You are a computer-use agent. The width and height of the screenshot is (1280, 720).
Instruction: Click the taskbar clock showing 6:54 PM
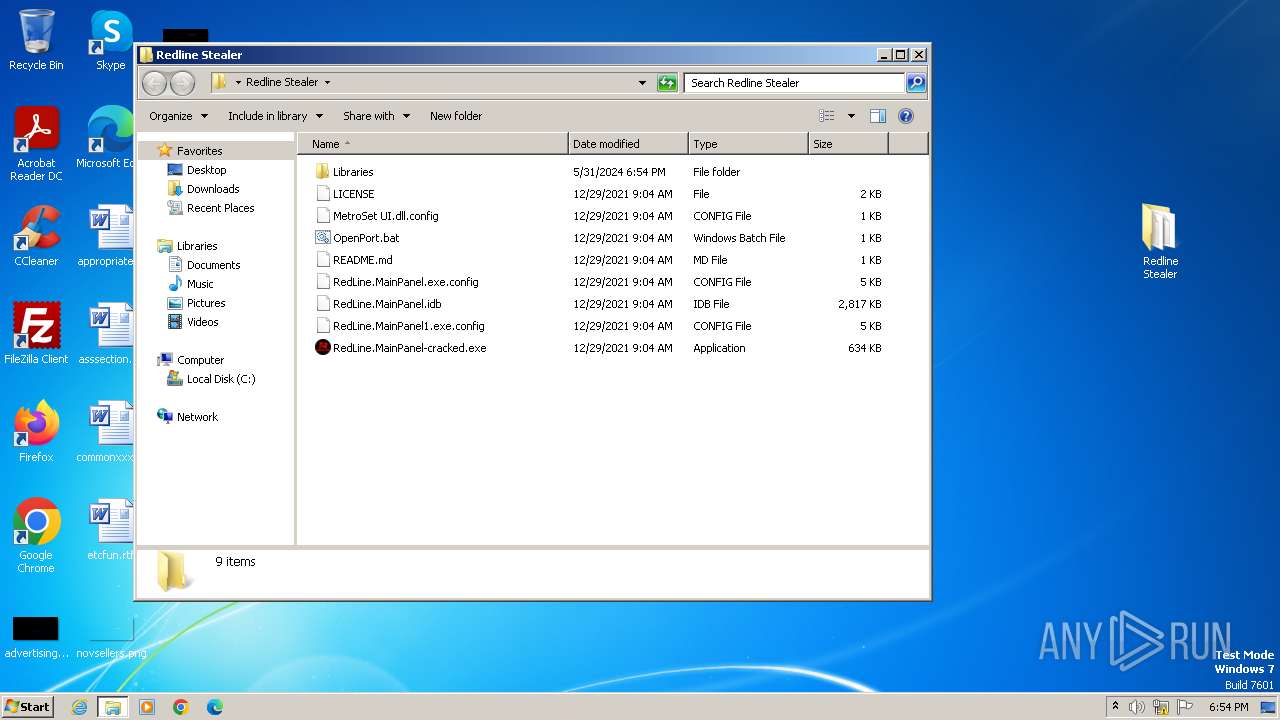tap(1228, 707)
